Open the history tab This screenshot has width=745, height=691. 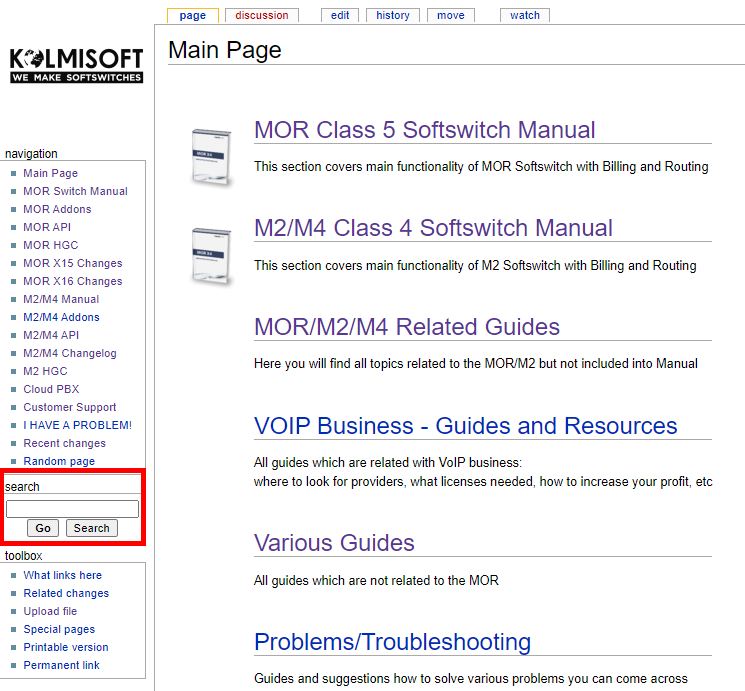click(393, 15)
